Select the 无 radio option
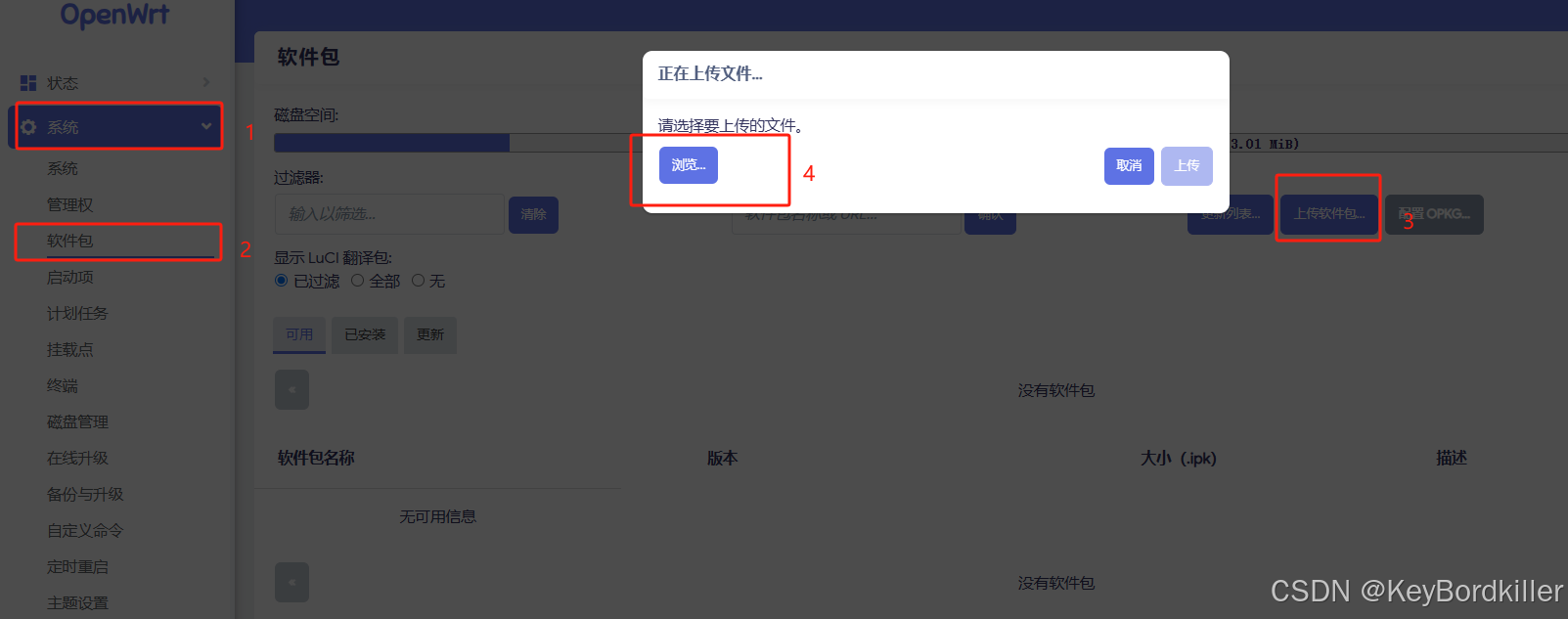The height and width of the screenshot is (619, 1568). pos(419,281)
